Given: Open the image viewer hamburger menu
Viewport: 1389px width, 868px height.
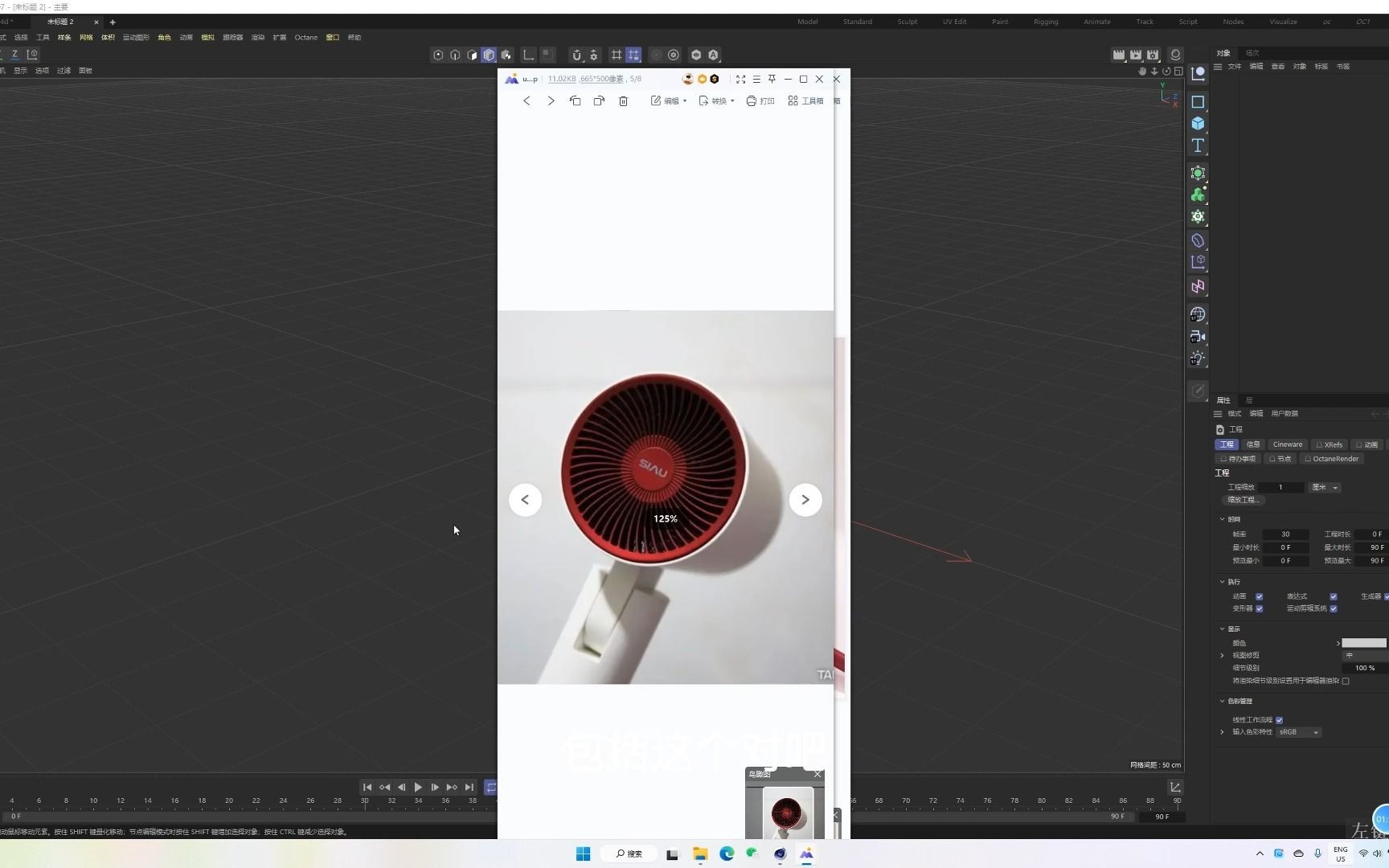Looking at the screenshot, I should [x=756, y=79].
